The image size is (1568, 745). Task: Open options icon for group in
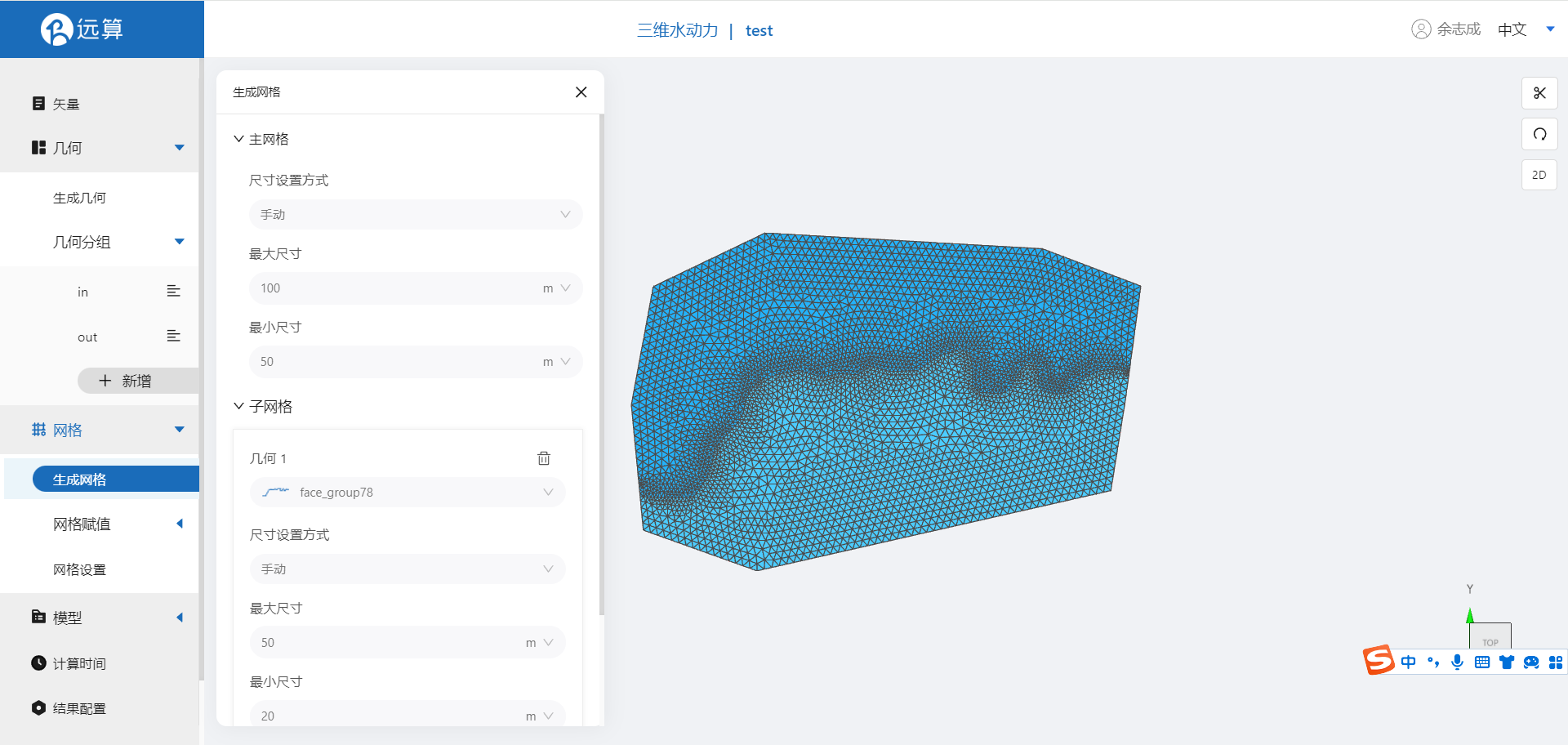coord(173,292)
